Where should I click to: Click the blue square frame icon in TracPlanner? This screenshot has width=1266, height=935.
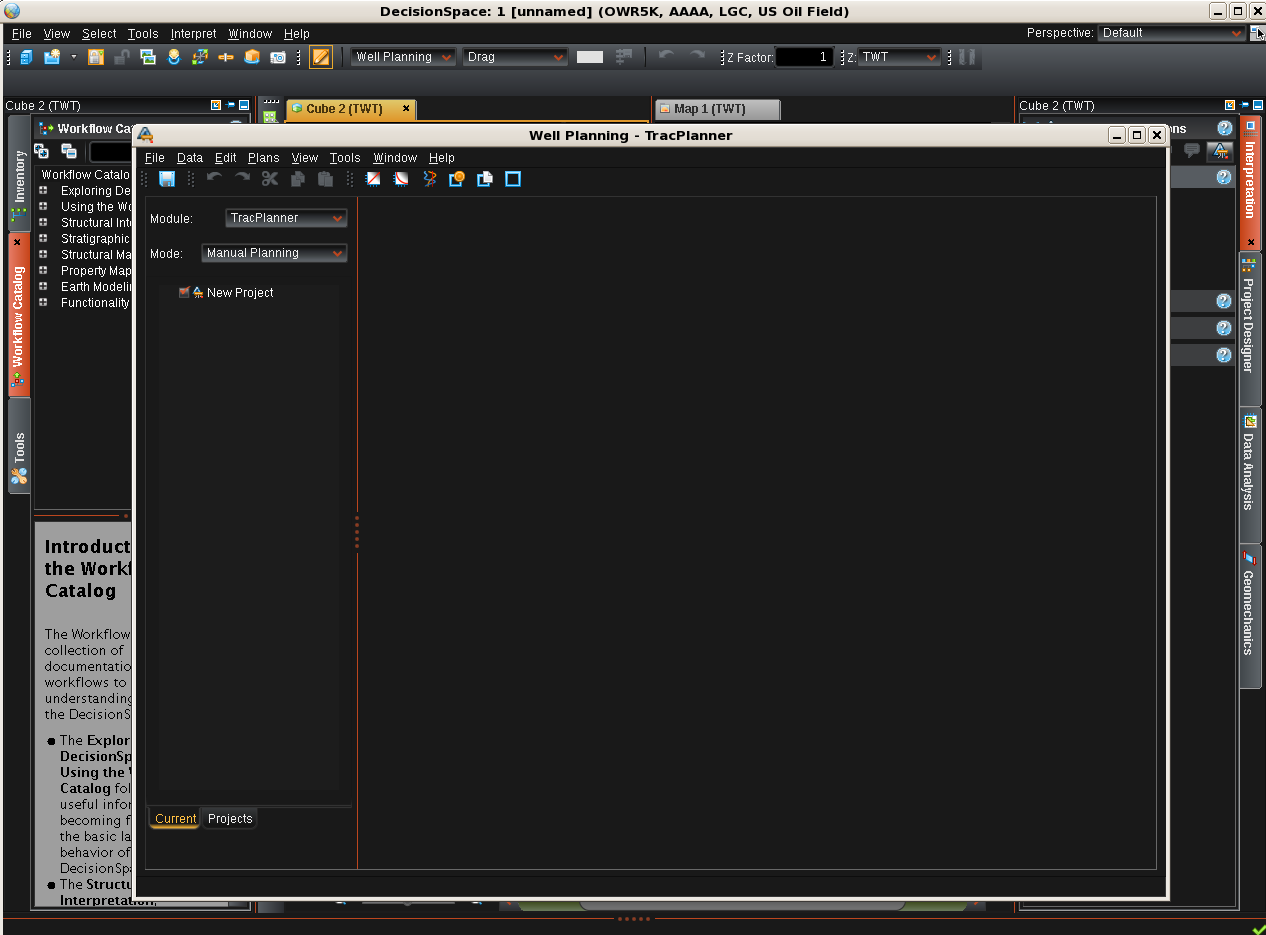click(x=513, y=179)
